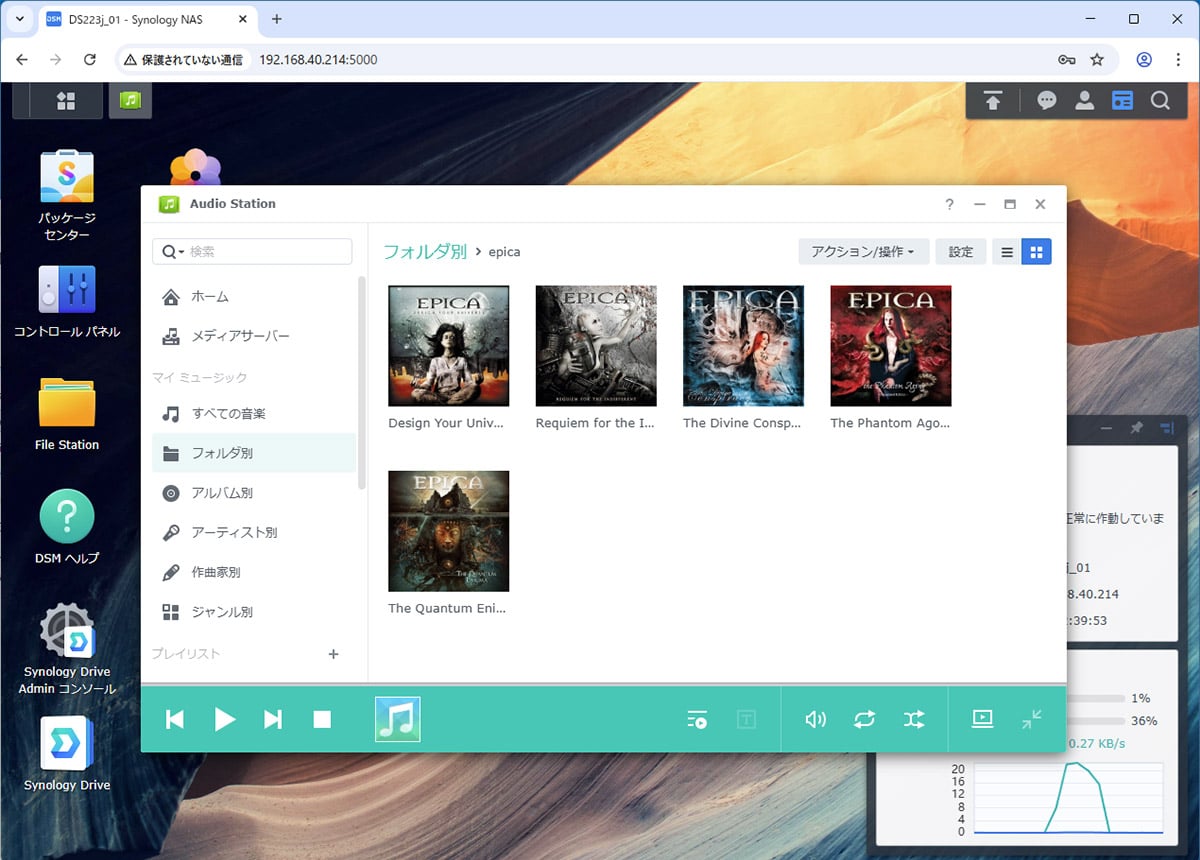1200x860 pixels.
Task: Click the play button in the player bar
Action: click(x=225, y=719)
